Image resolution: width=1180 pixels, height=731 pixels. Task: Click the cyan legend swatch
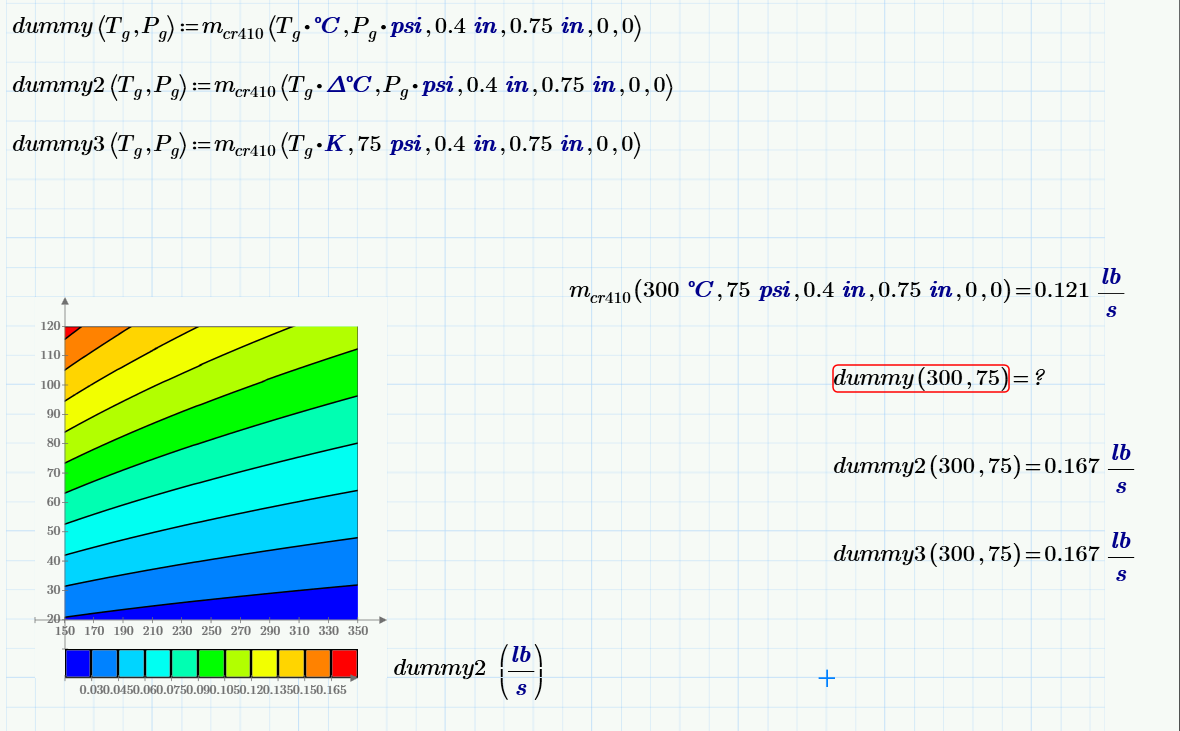tap(158, 663)
